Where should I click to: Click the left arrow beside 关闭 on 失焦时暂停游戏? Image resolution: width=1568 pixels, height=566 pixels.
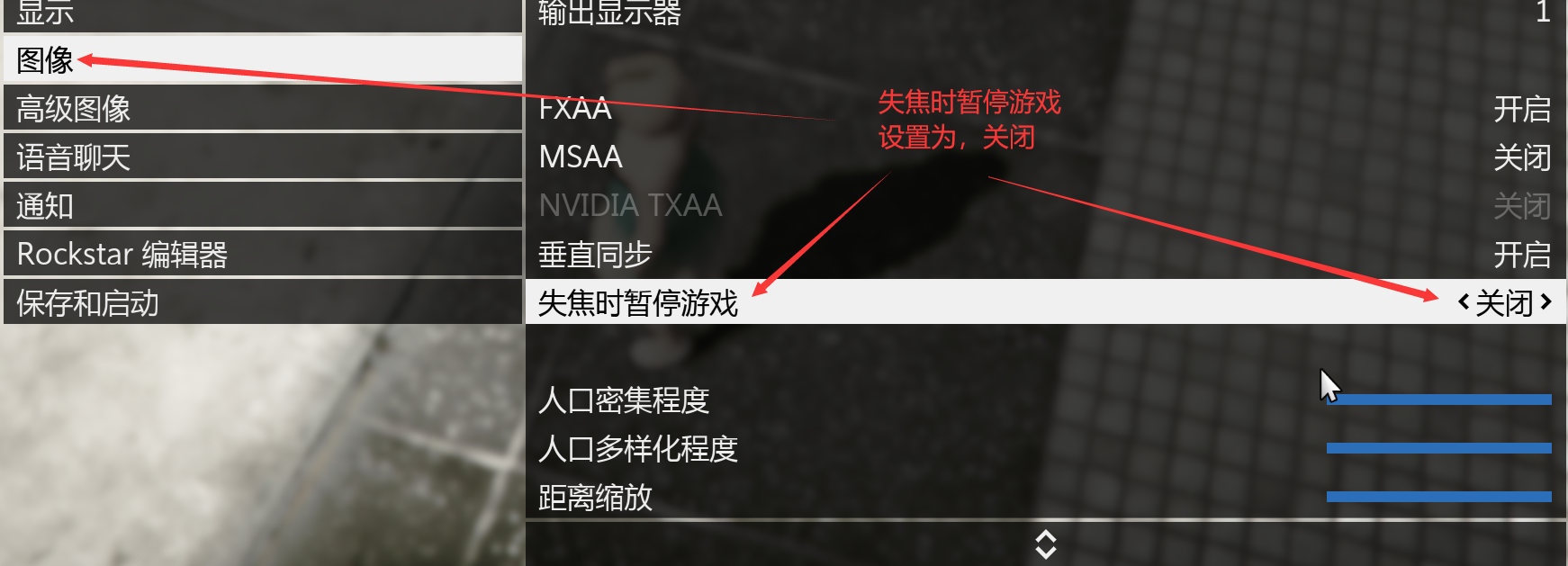point(1464,302)
